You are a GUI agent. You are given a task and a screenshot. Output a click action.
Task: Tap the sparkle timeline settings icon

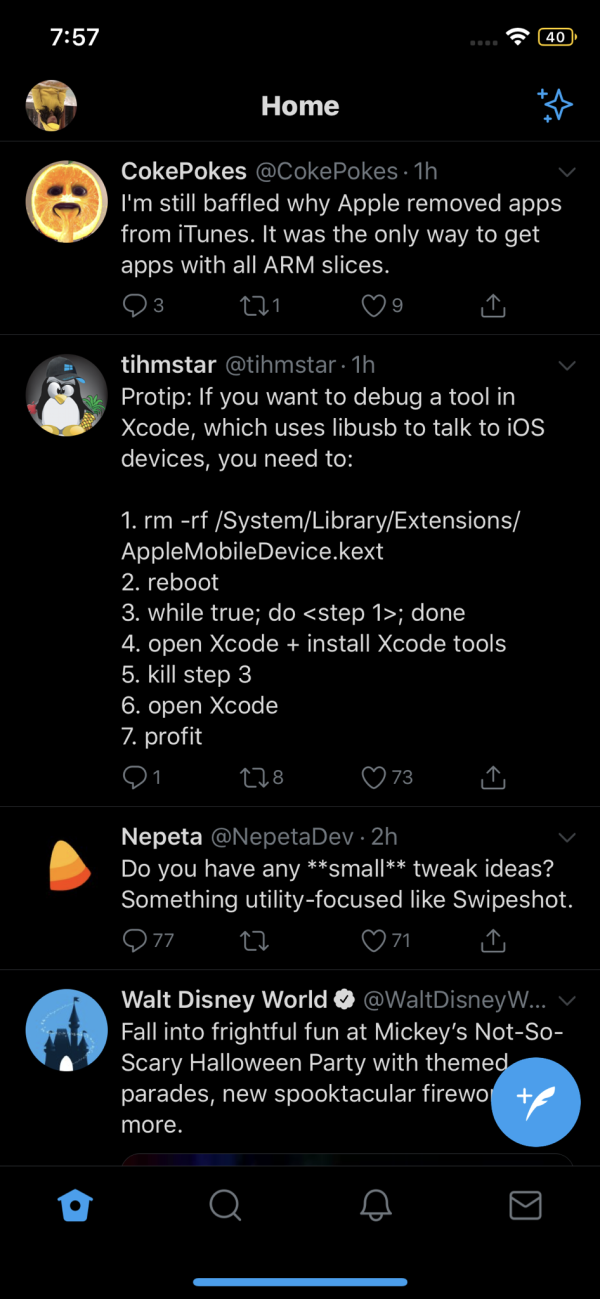click(x=554, y=105)
